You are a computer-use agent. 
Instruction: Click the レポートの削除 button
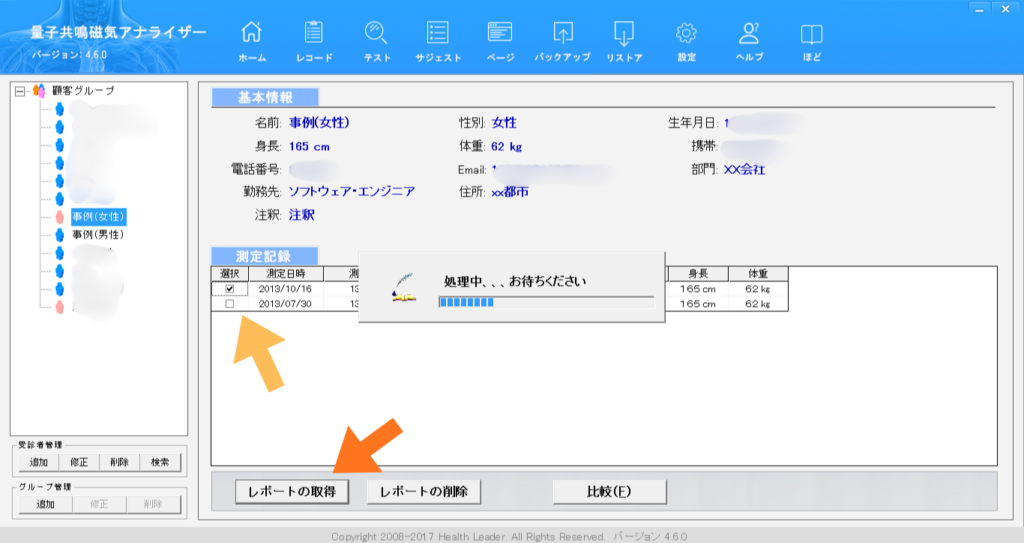pyautogui.click(x=424, y=491)
